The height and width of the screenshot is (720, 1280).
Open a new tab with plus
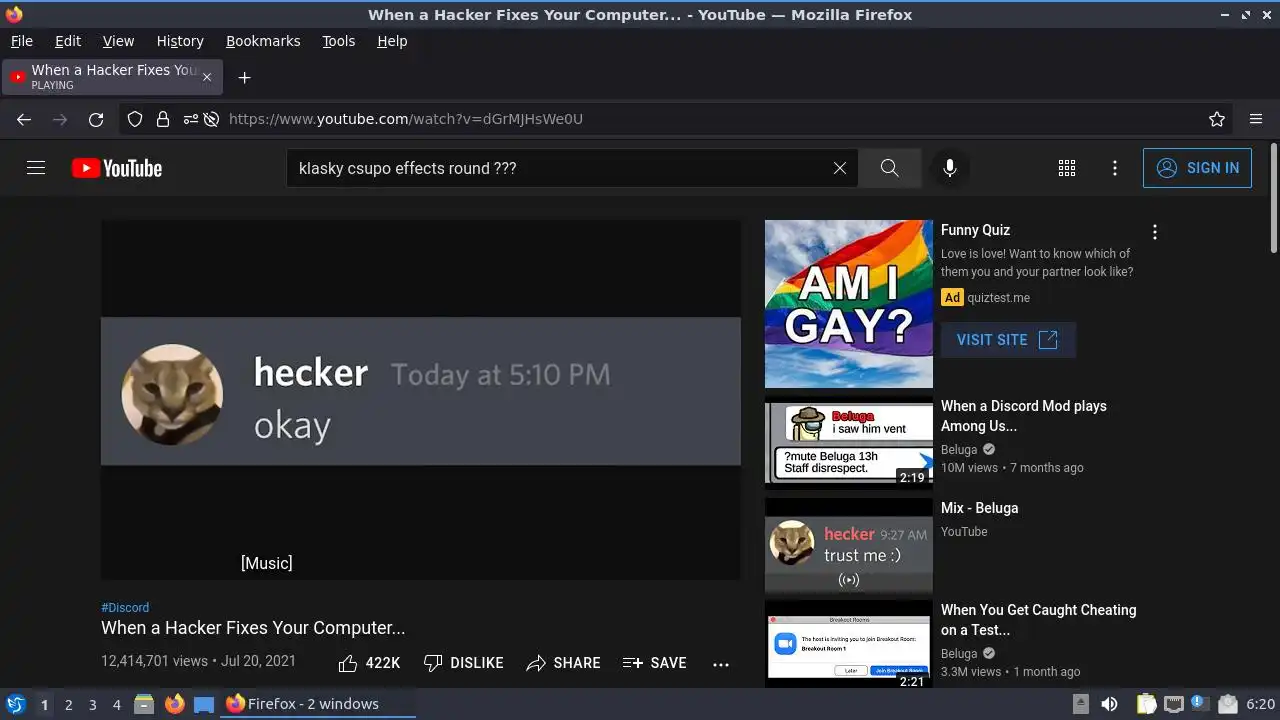[244, 77]
